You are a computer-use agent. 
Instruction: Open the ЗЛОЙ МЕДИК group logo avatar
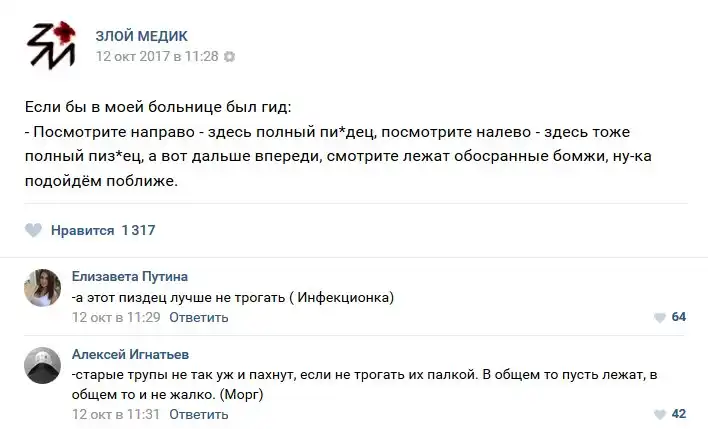pyautogui.click(x=51, y=45)
